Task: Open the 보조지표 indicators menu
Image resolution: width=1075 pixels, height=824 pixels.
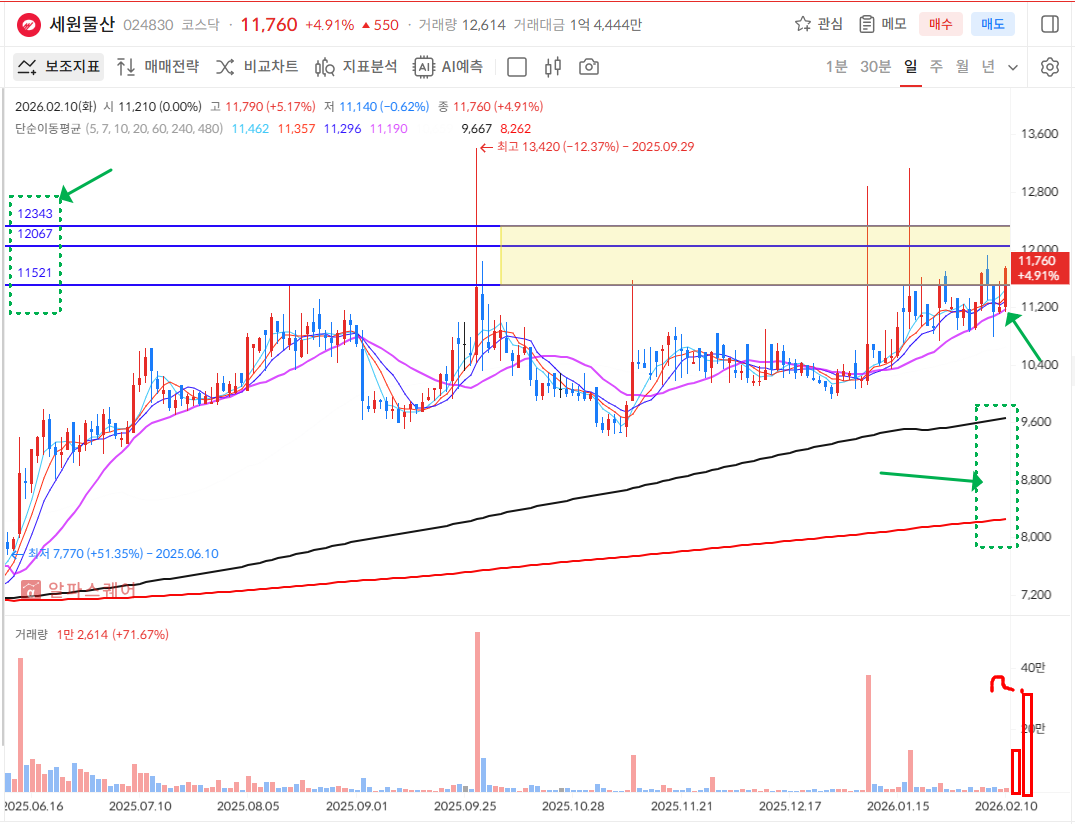Action: pyautogui.click(x=59, y=67)
